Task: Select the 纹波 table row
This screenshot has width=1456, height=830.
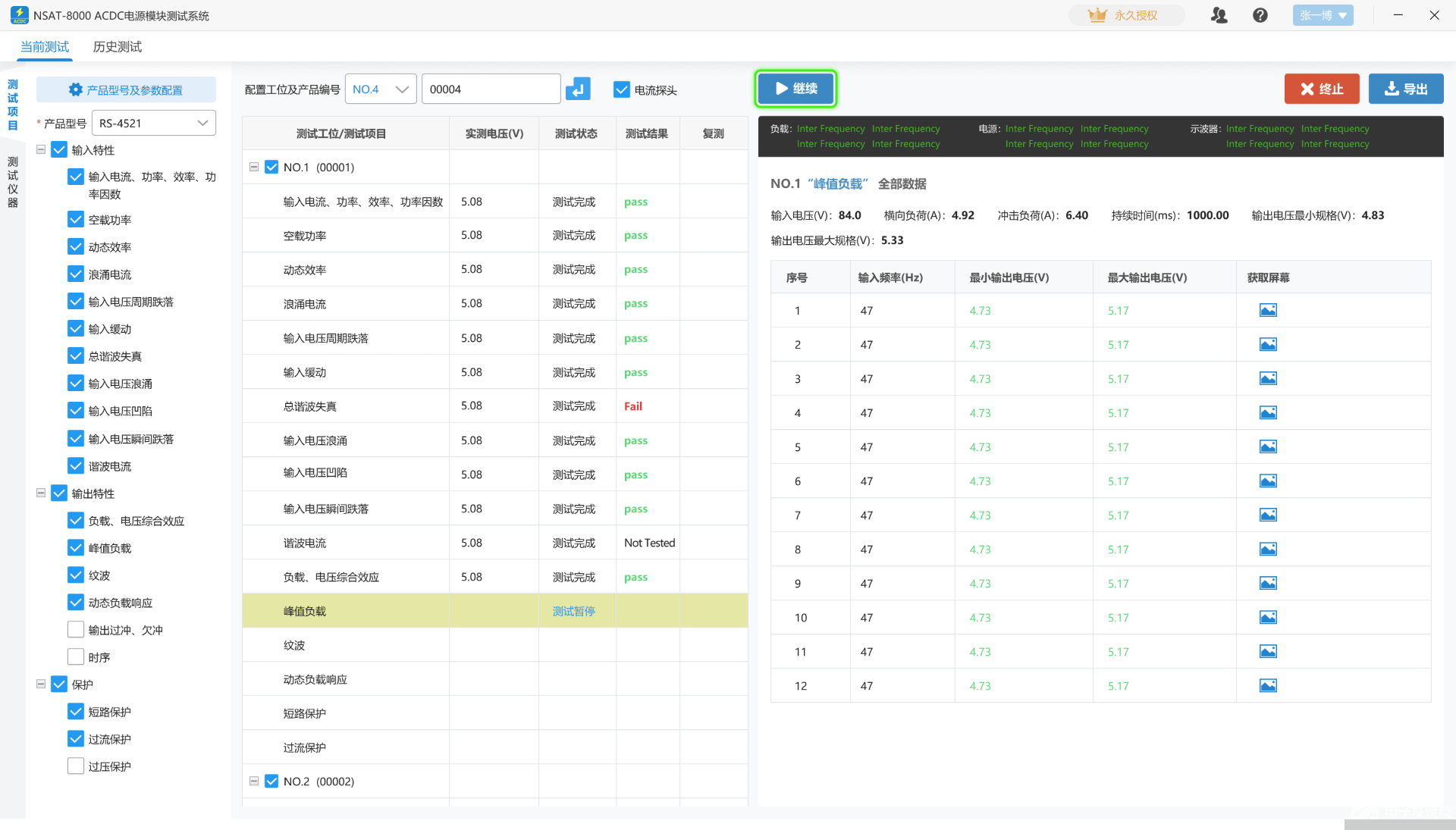Action: pos(494,645)
